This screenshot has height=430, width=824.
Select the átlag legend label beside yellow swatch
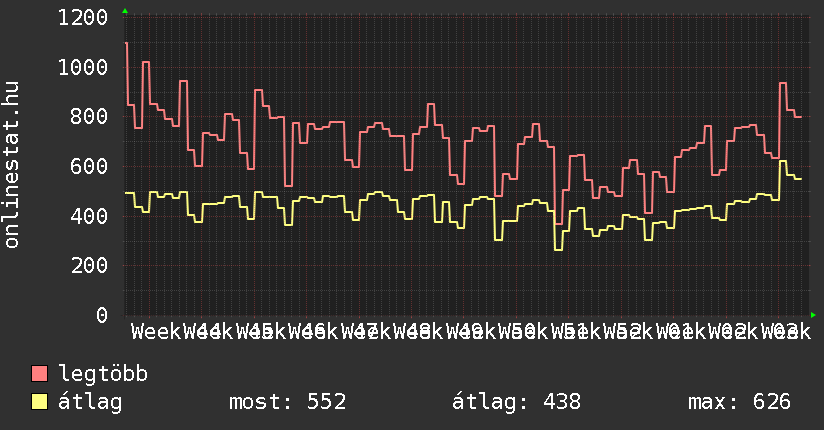(90, 402)
